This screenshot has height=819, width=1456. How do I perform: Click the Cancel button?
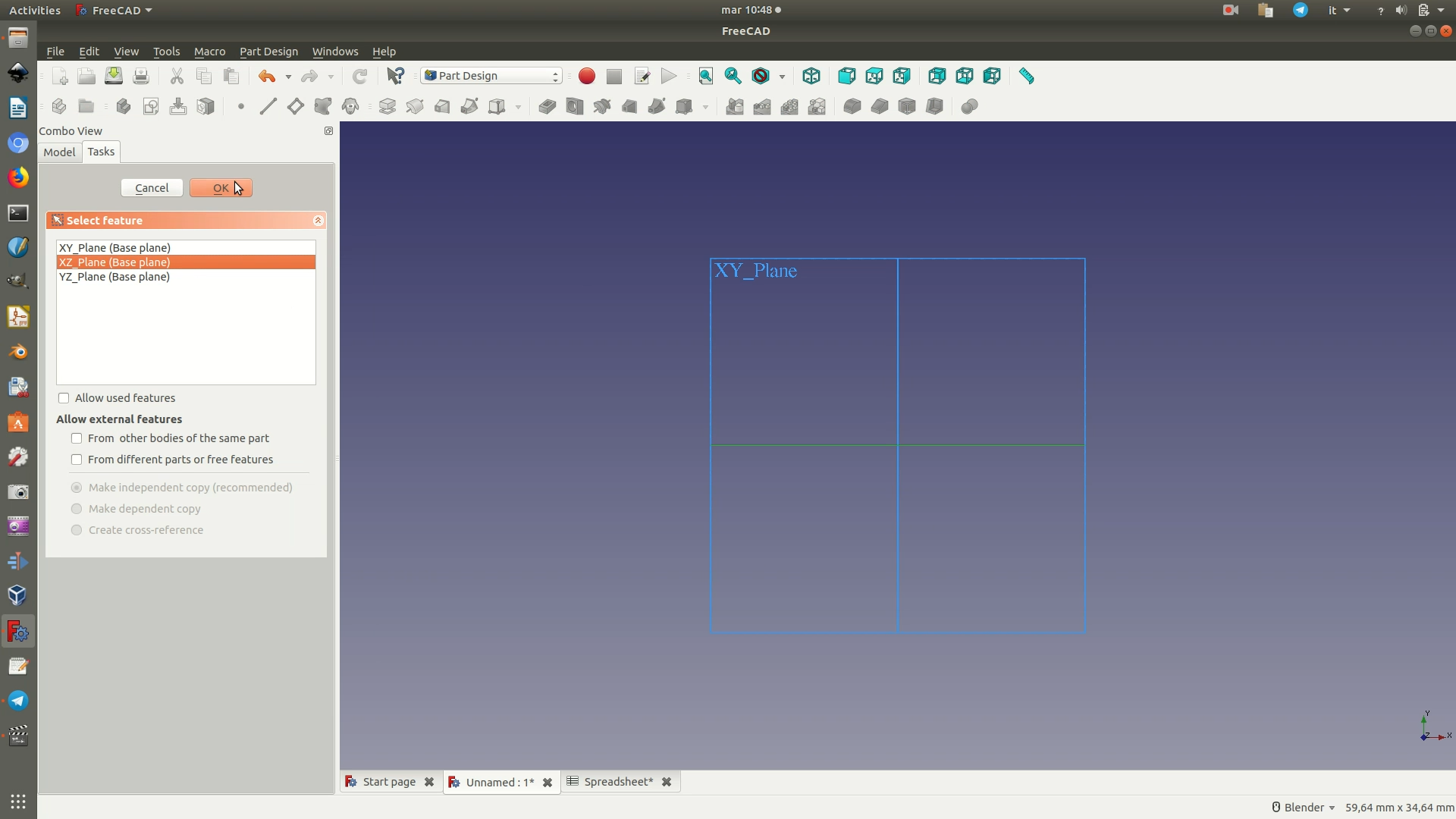(x=152, y=188)
